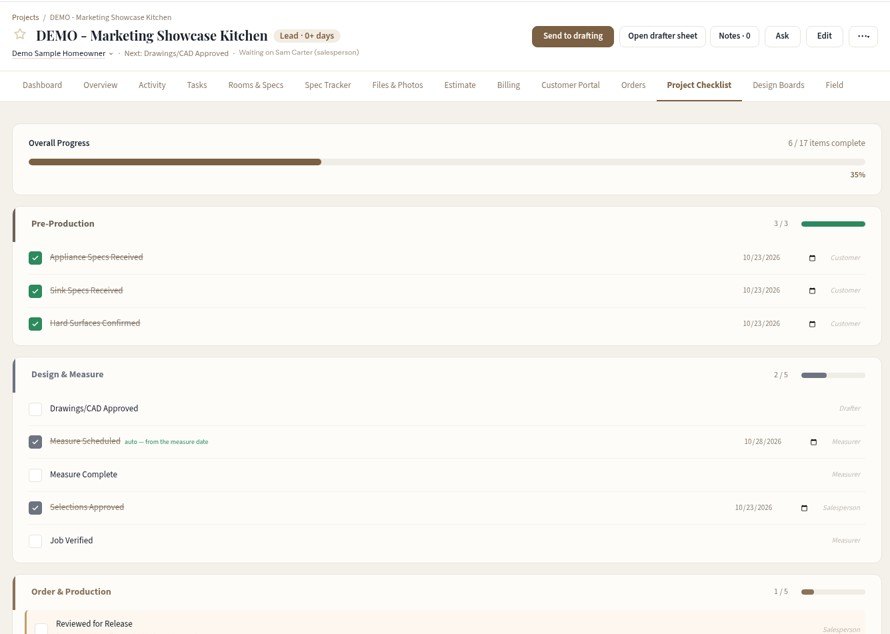
Task: Click 'Waiting on Sam Carter (salesperson)' text
Action: tap(299, 53)
